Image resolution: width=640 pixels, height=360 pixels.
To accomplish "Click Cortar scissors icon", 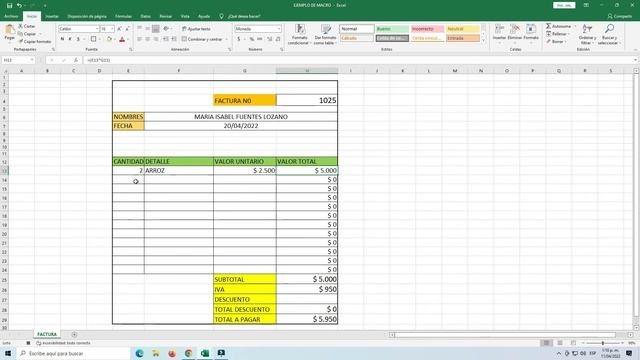I will (x=20, y=26).
